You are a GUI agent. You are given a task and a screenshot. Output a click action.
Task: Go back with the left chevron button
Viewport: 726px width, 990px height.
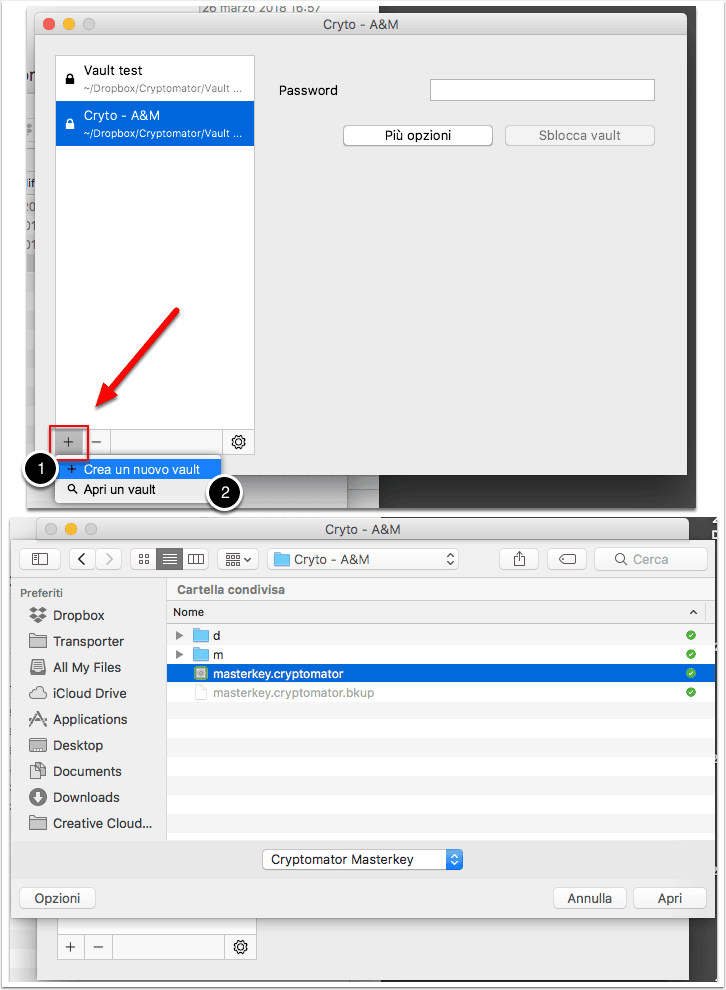tap(82, 559)
